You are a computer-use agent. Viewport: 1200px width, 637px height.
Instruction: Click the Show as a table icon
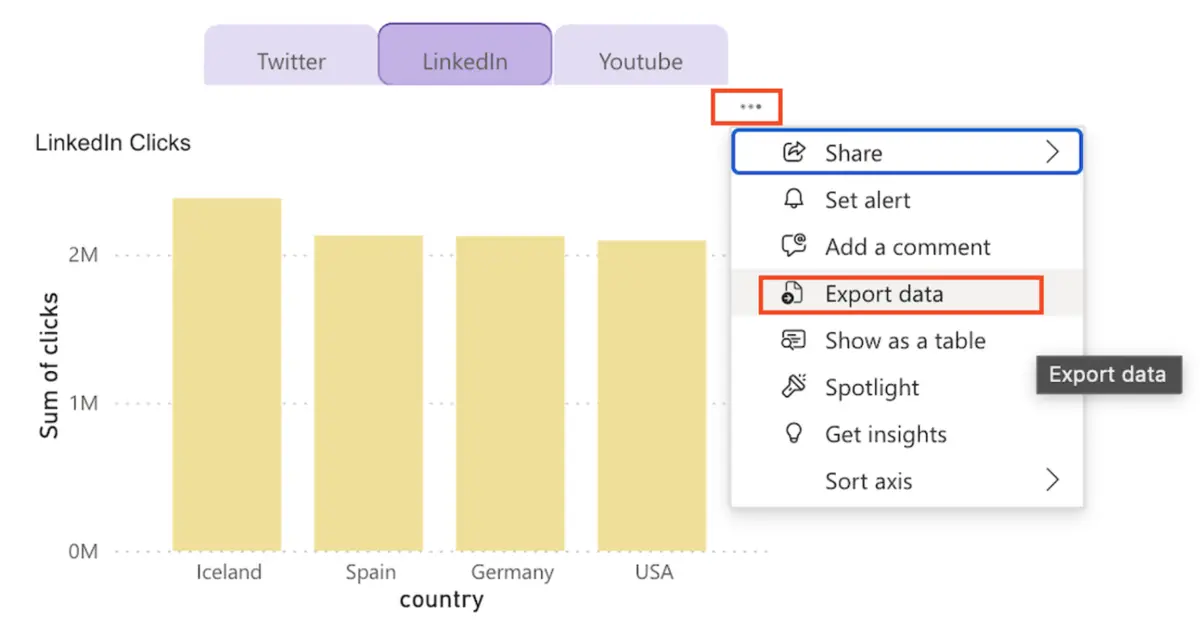793,340
